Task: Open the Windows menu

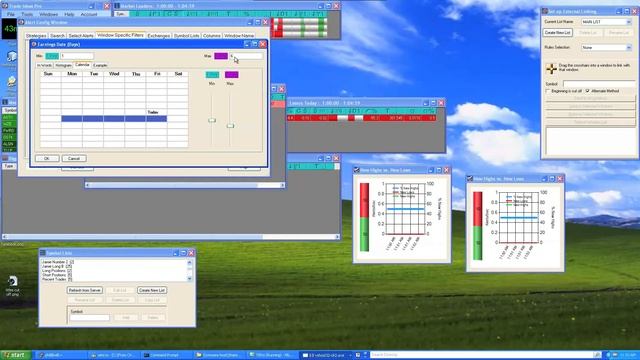Action: coord(48,14)
